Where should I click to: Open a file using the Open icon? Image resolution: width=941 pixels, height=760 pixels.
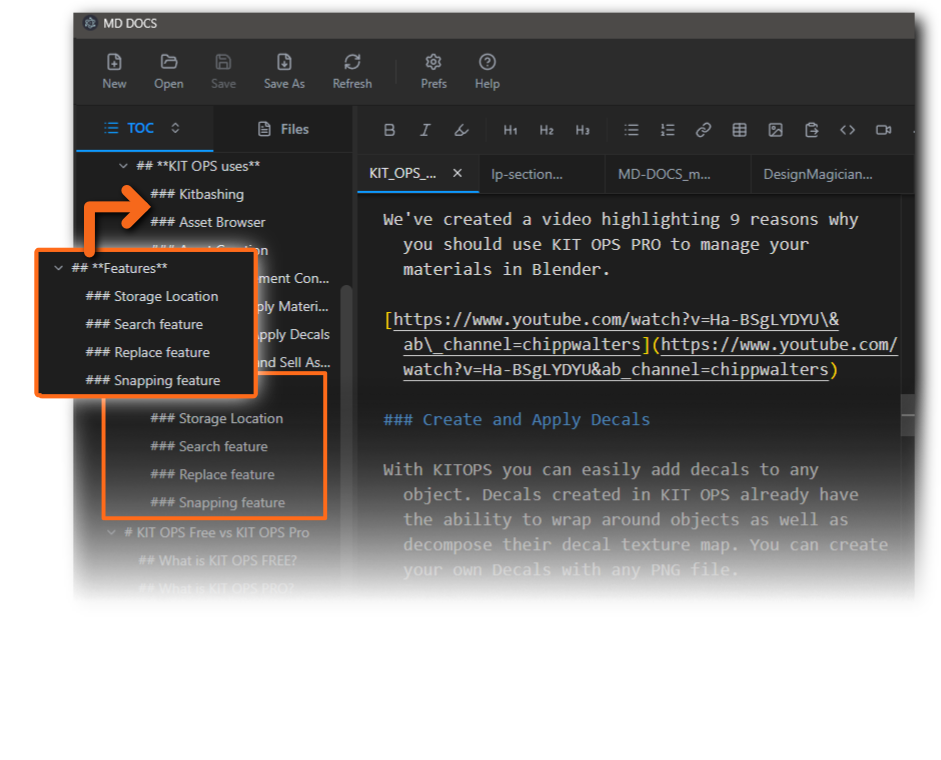(x=169, y=71)
